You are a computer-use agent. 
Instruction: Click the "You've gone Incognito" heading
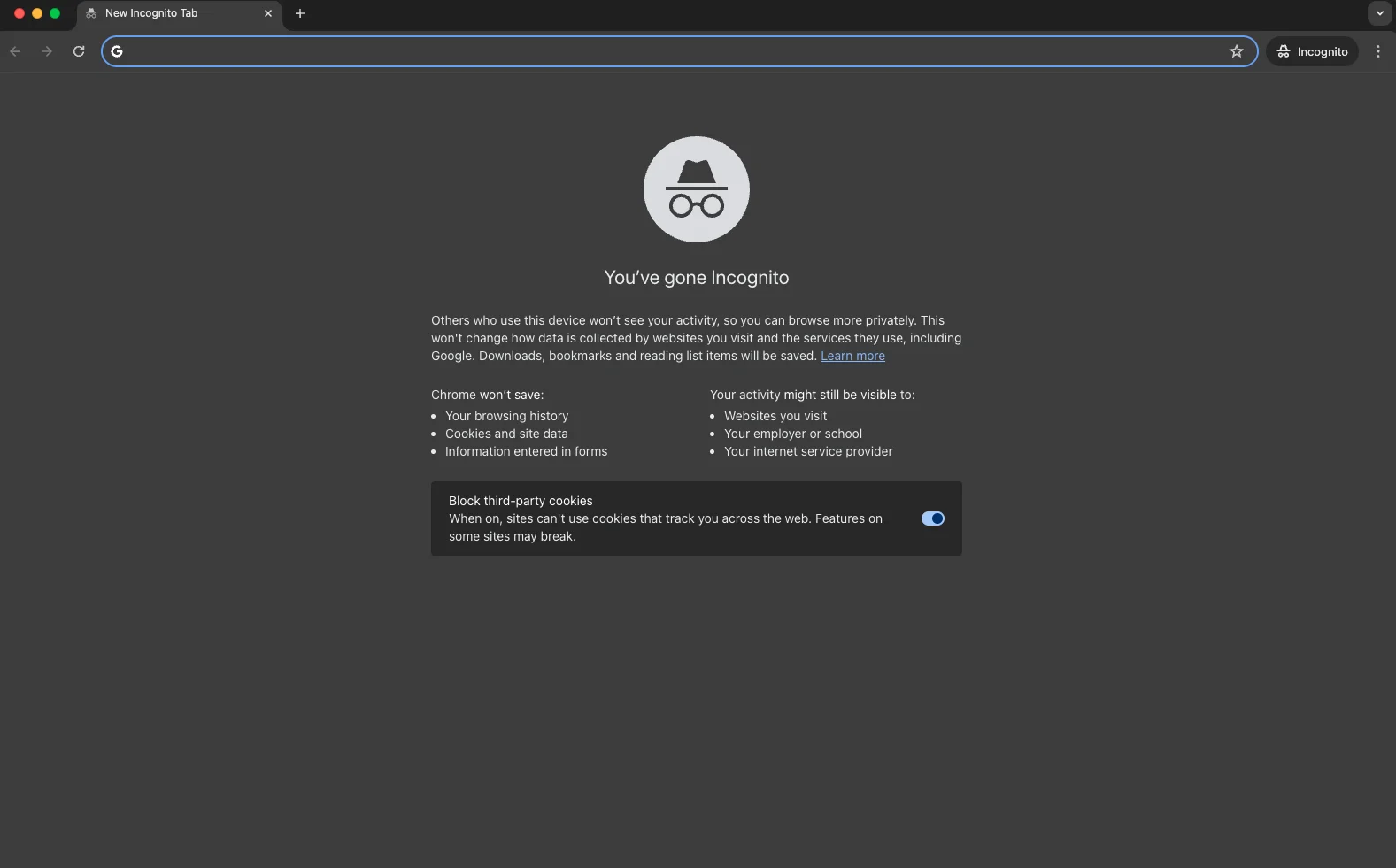pyautogui.click(x=697, y=278)
